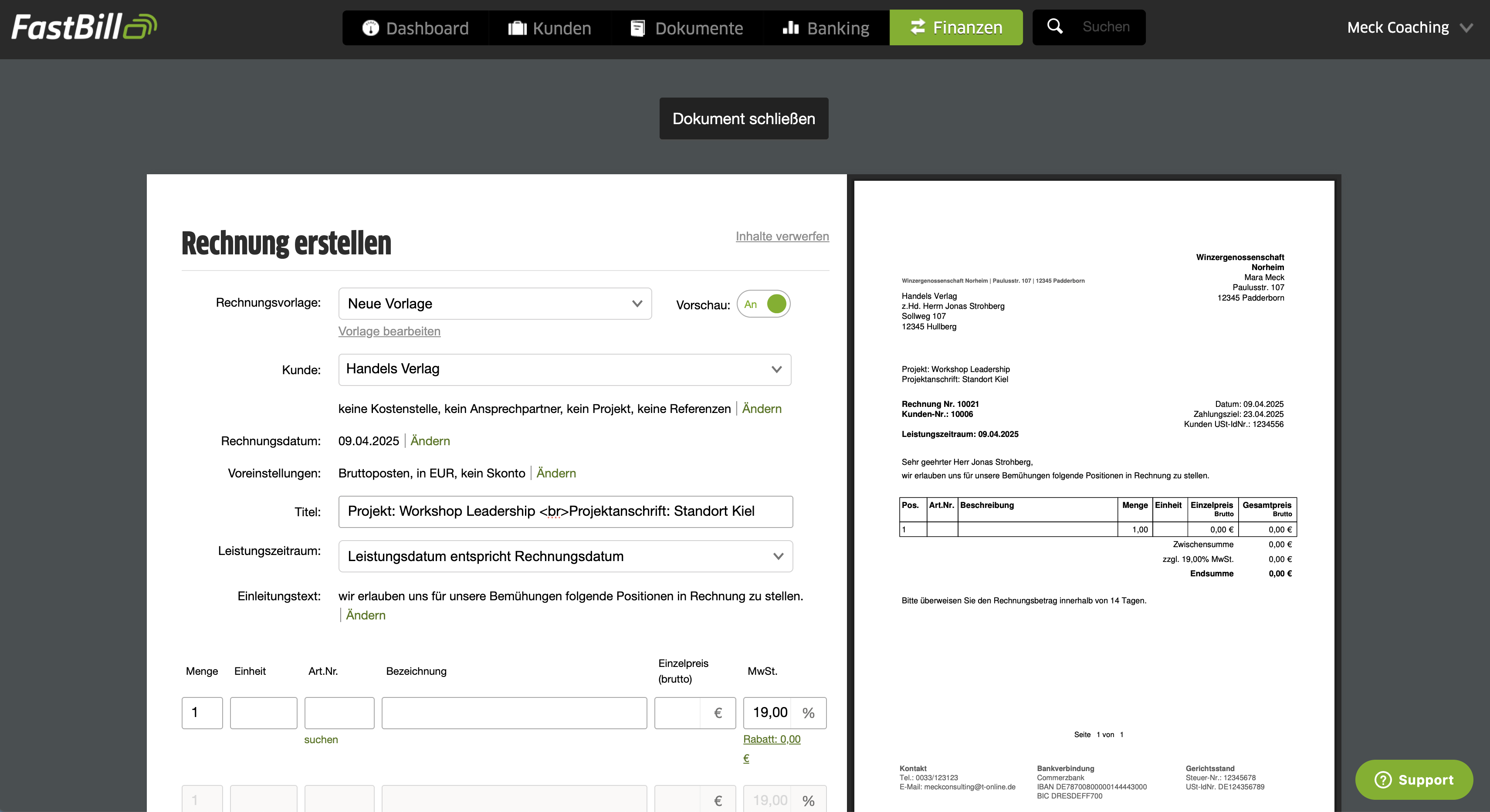Click Ändern next to keine Referenzen

click(762, 409)
